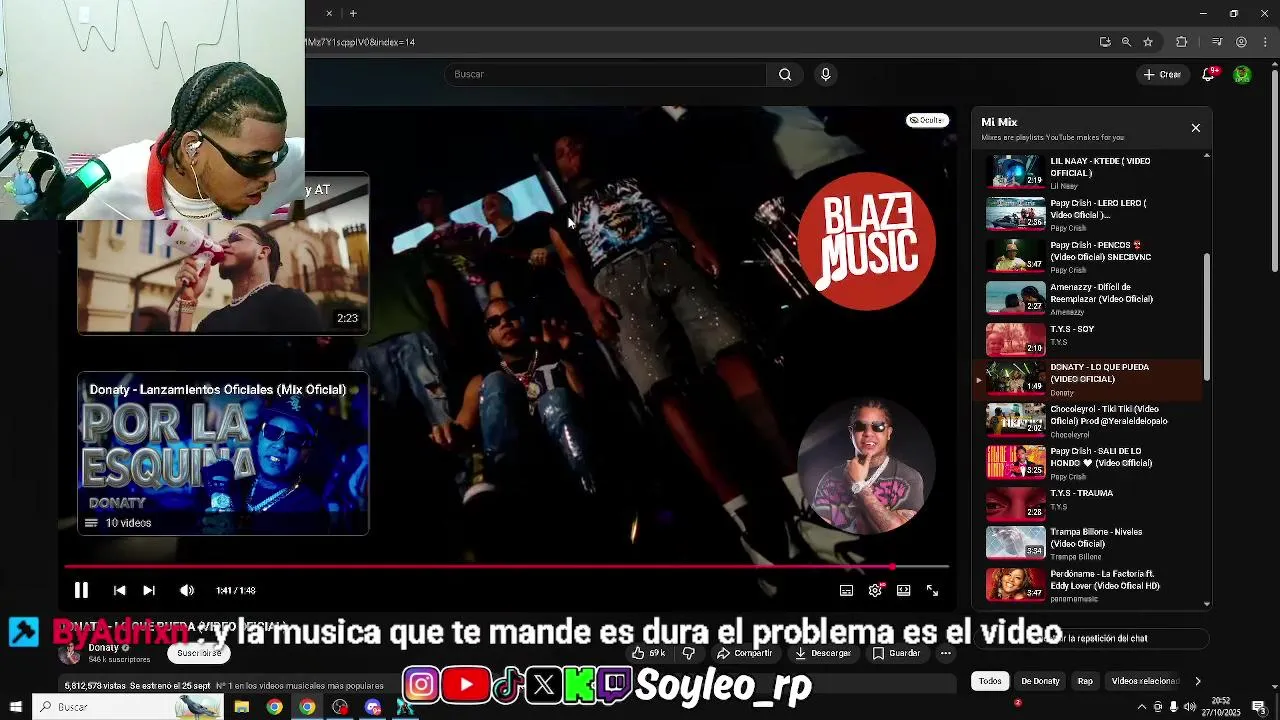Subscribe to the Donaty channel
This screenshot has width=1280, height=720.
pyautogui.click(x=199, y=653)
